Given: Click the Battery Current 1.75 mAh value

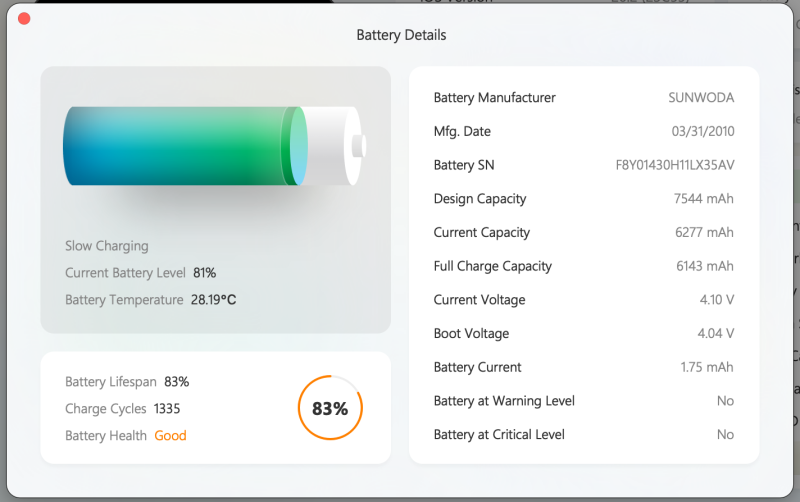Looking at the screenshot, I should (706, 367).
